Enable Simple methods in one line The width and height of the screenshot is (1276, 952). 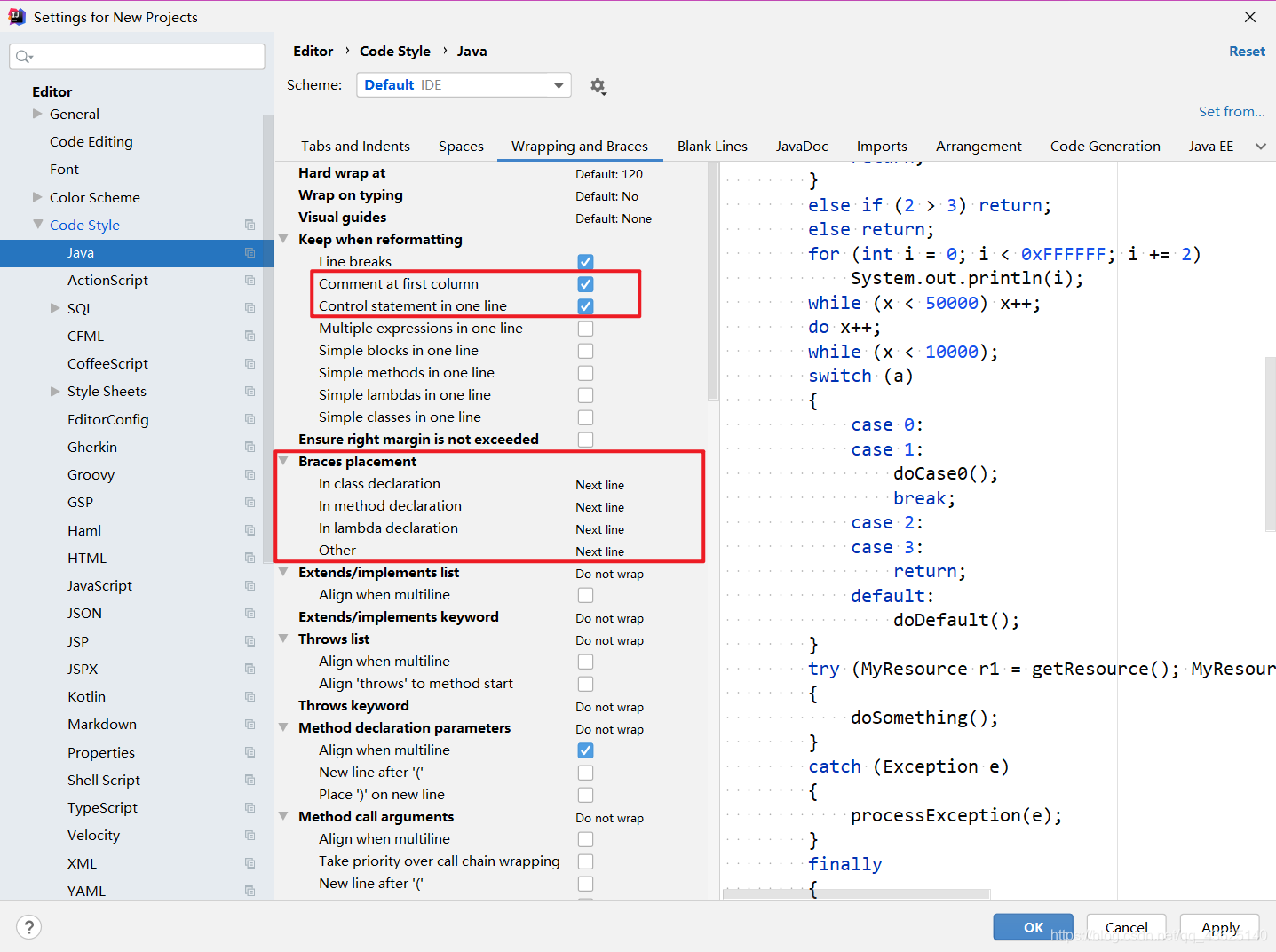pyautogui.click(x=585, y=373)
